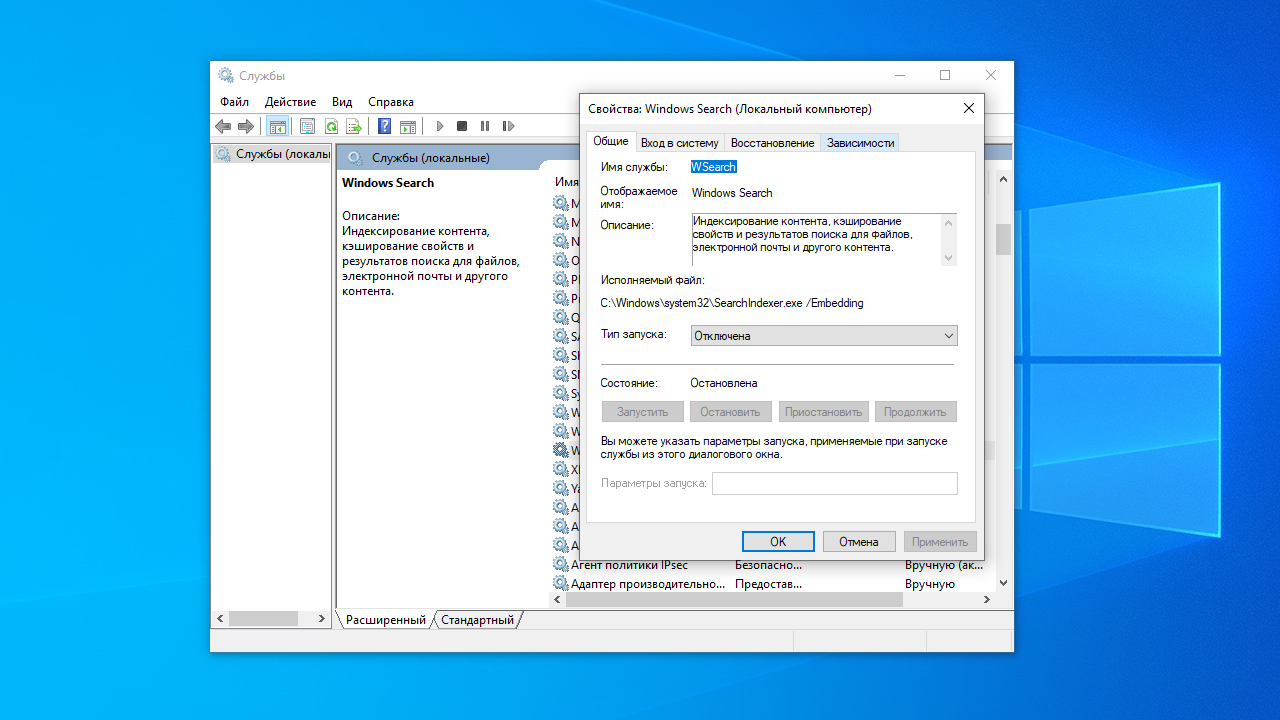1280x720 pixels.
Task: Open the Справка menu
Action: pyautogui.click(x=391, y=102)
